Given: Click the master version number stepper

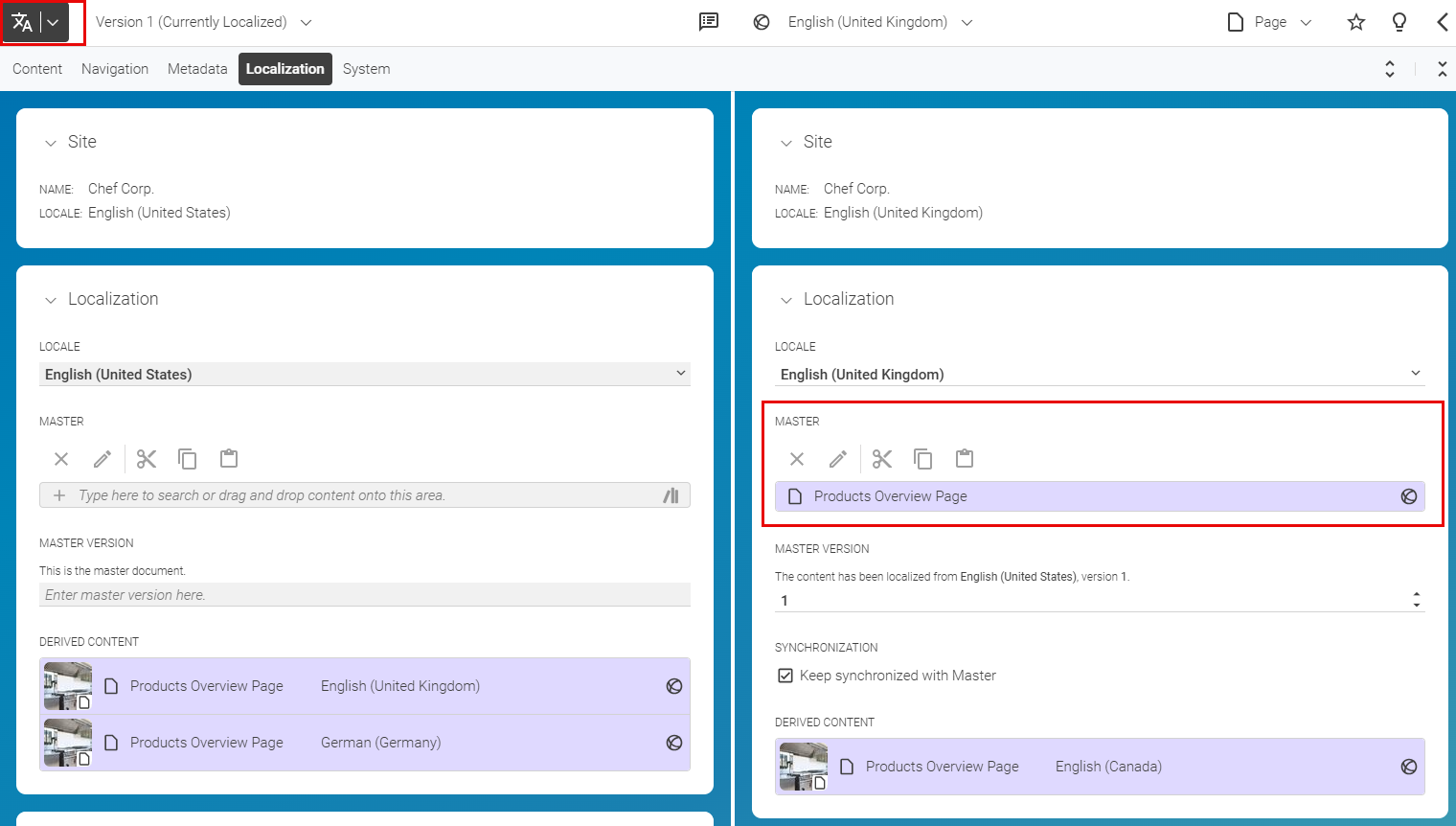Looking at the screenshot, I should (x=1416, y=600).
